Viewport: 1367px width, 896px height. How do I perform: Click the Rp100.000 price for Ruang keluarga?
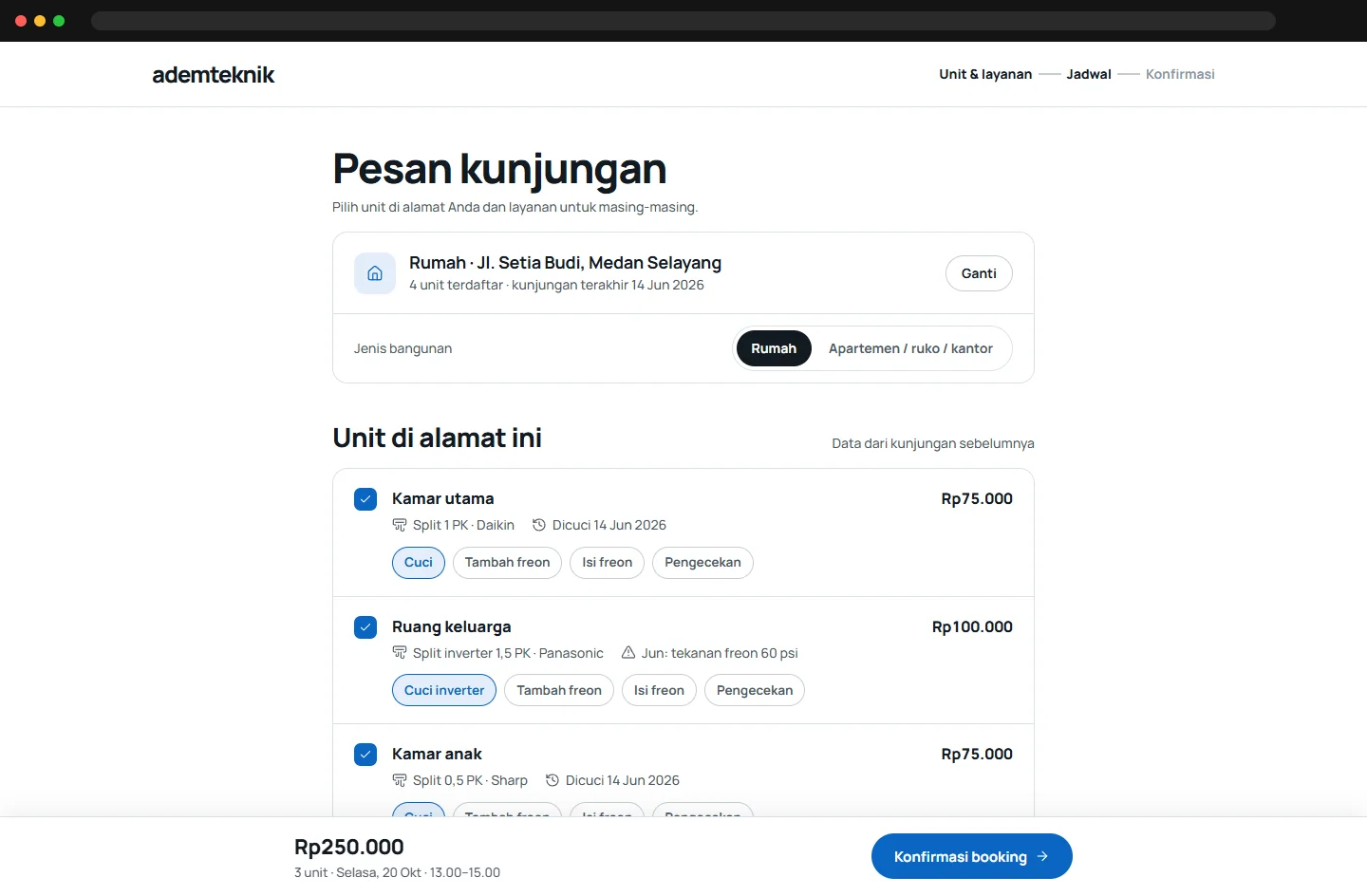click(972, 626)
